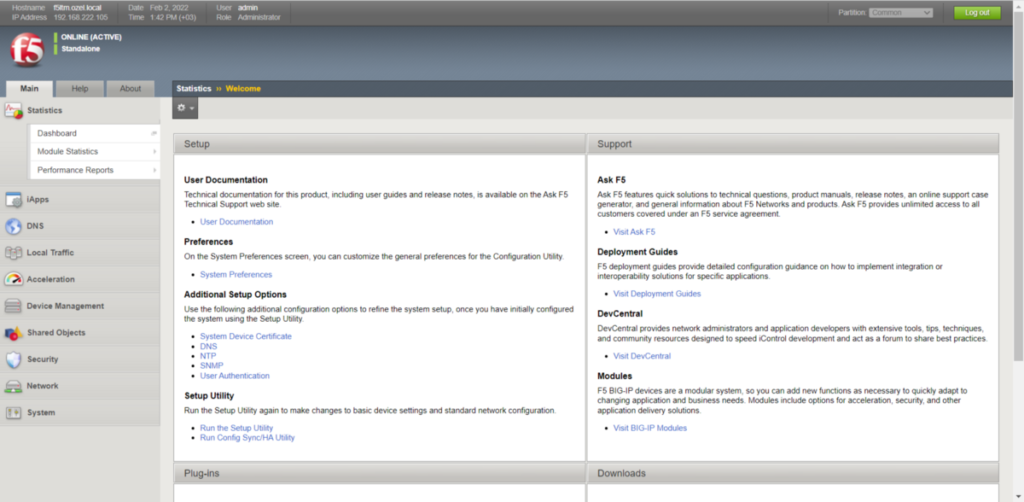The image size is (1024, 502).
Task: Open the System Preferences link
Action: click(x=236, y=275)
